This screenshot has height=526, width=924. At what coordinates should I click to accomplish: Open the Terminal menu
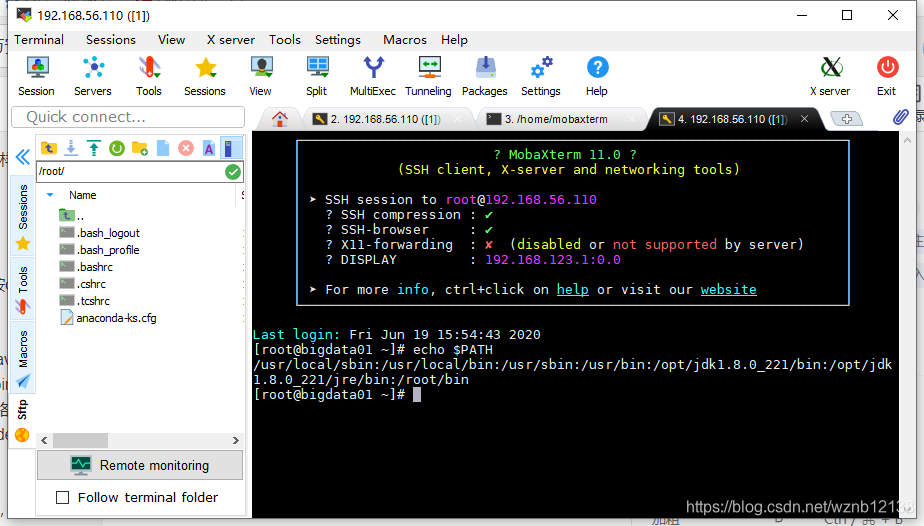click(x=39, y=40)
